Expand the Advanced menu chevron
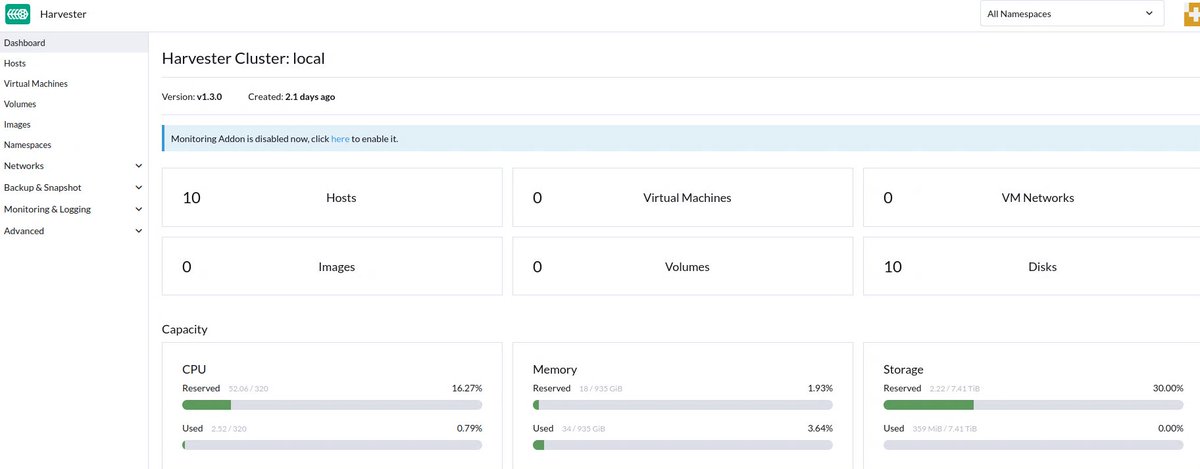 pos(139,231)
